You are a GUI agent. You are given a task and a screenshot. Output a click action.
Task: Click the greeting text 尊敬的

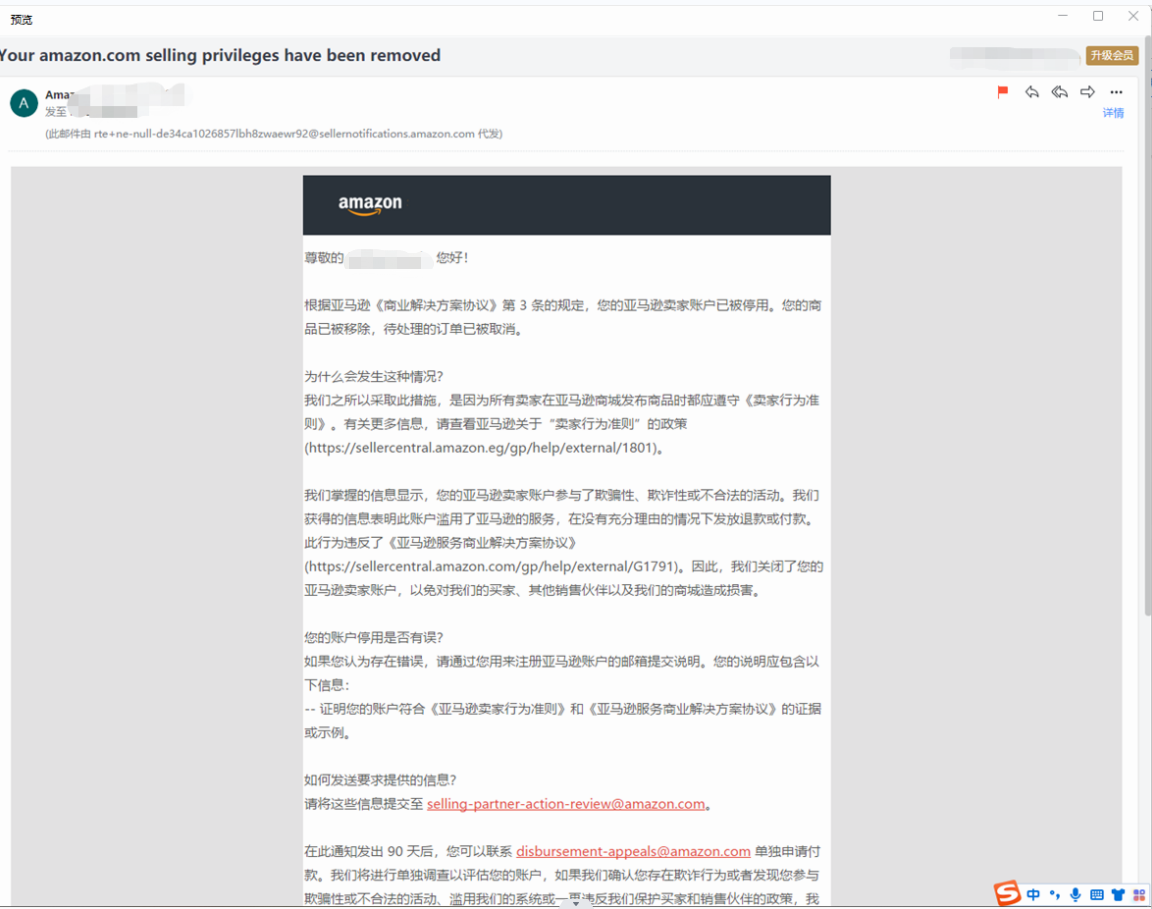[324, 258]
